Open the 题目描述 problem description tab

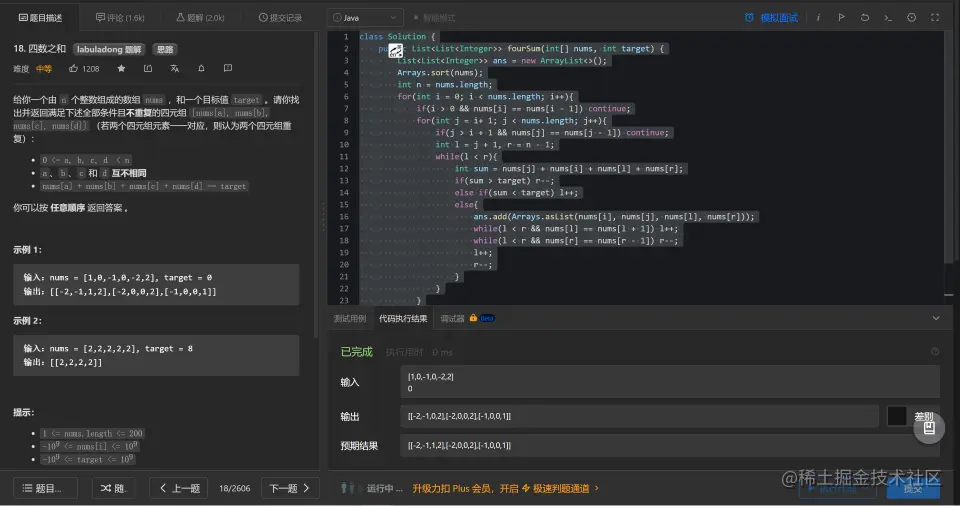click(x=40, y=18)
